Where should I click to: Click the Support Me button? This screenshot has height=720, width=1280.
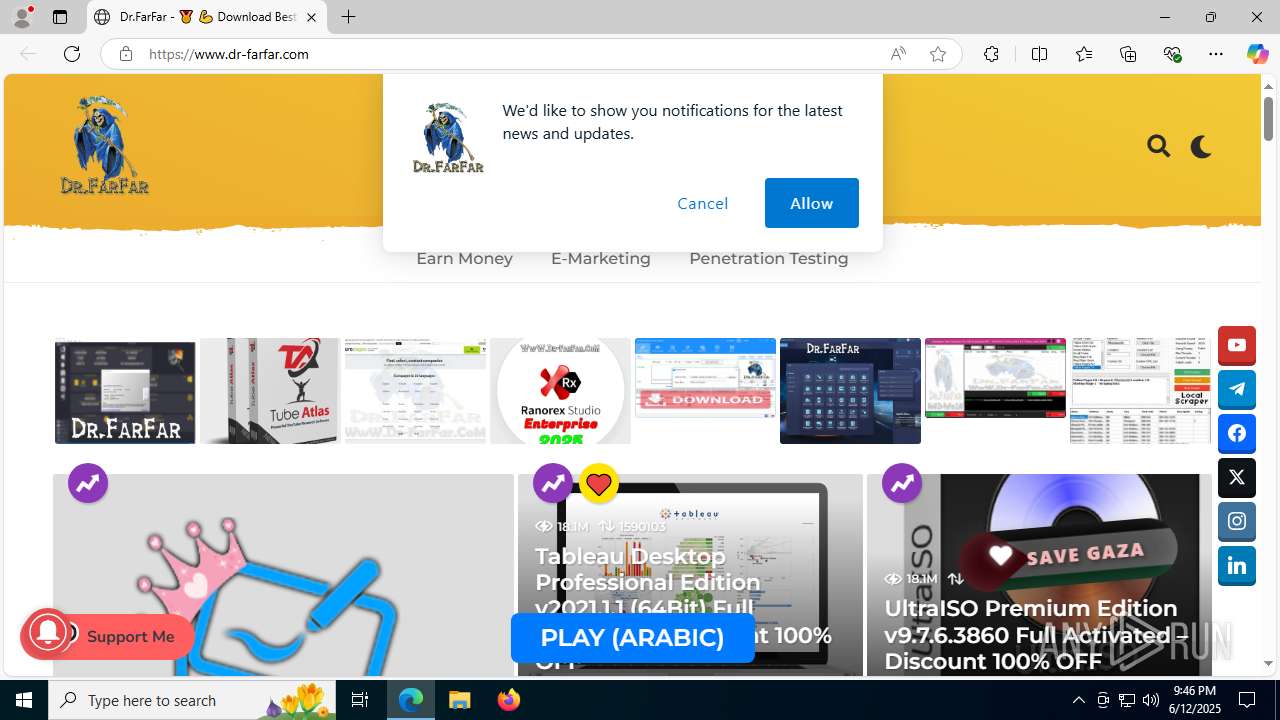point(130,636)
